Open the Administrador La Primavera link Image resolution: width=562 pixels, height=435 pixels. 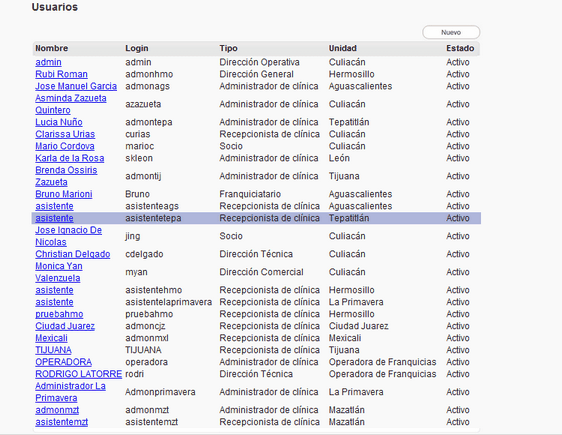(x=70, y=392)
